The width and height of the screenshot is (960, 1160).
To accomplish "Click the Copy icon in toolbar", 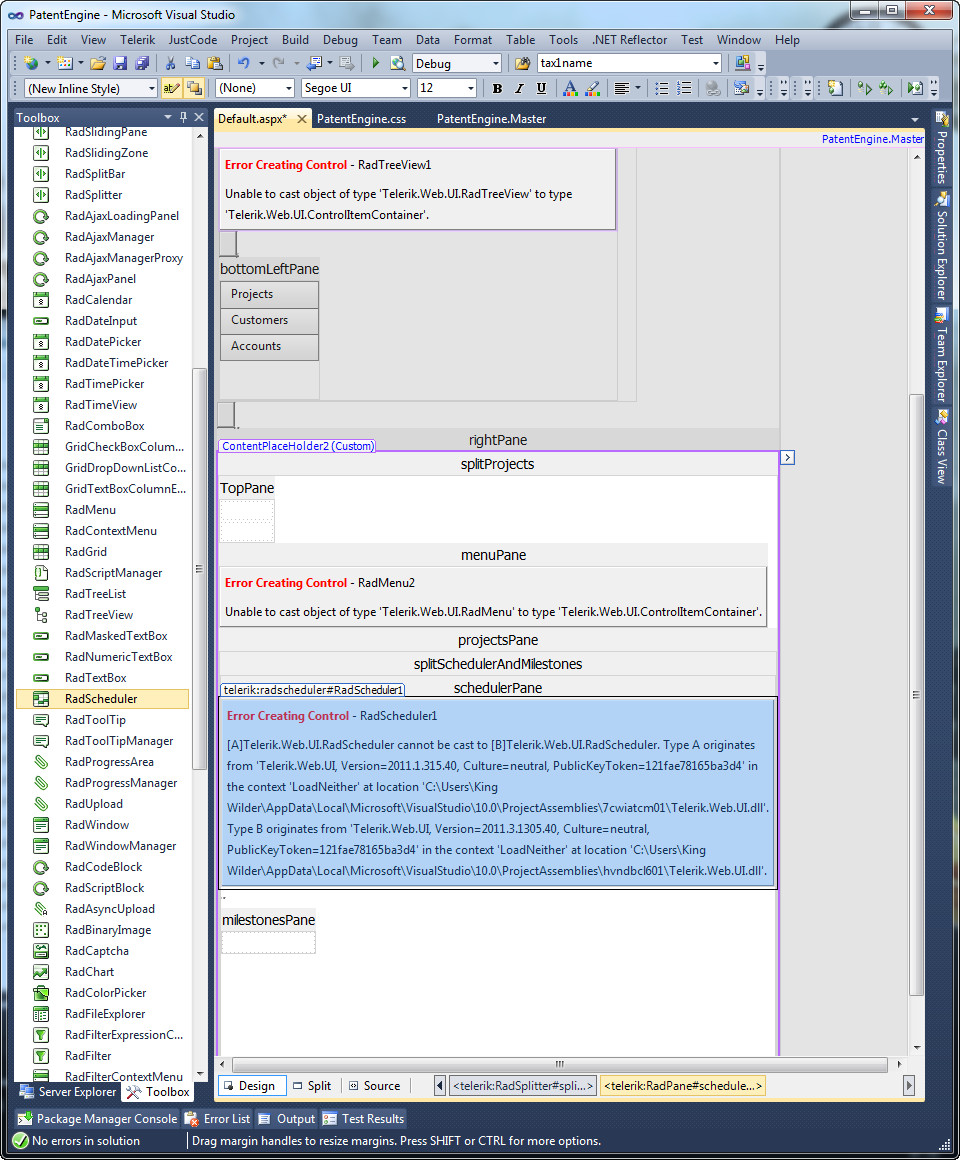I will pyautogui.click(x=192, y=63).
